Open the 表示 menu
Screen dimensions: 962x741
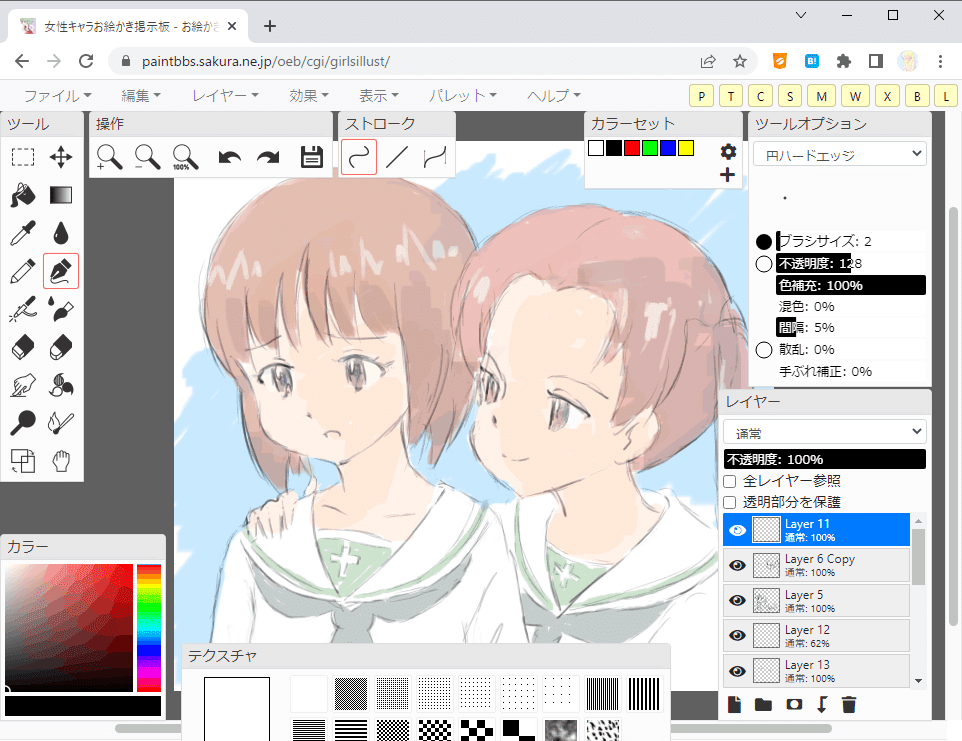(379, 96)
